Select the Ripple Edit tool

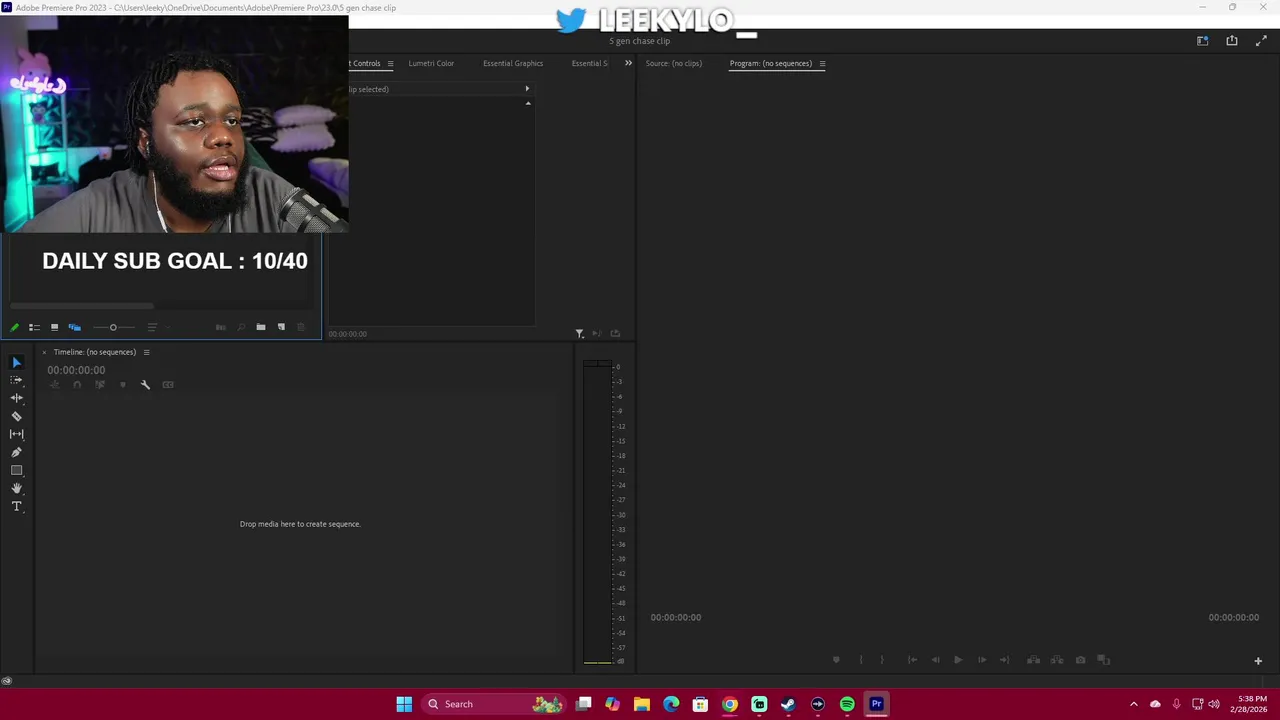pyautogui.click(x=16, y=398)
